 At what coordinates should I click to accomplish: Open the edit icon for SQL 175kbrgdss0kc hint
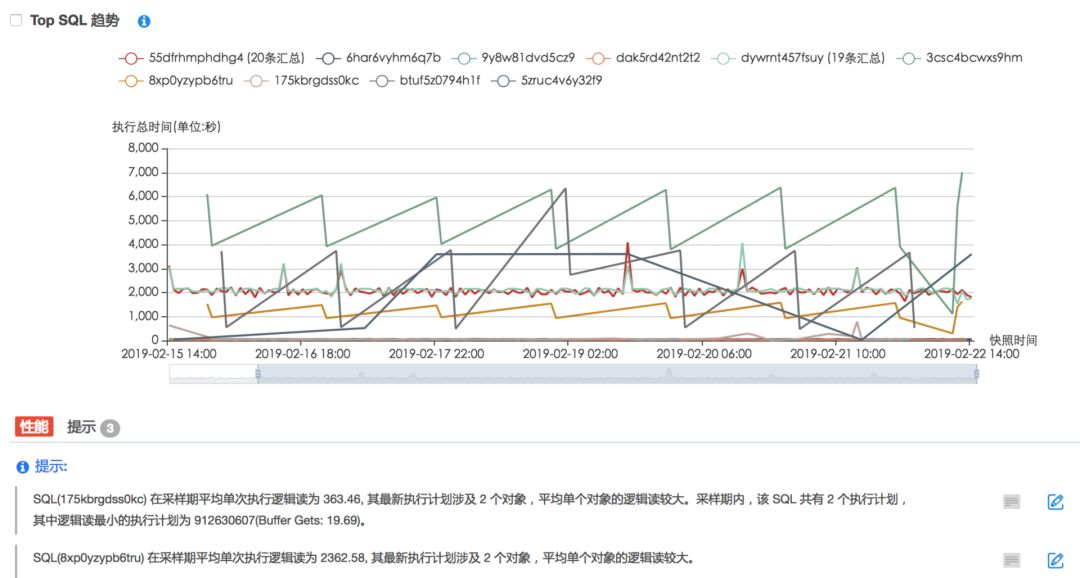1055,502
